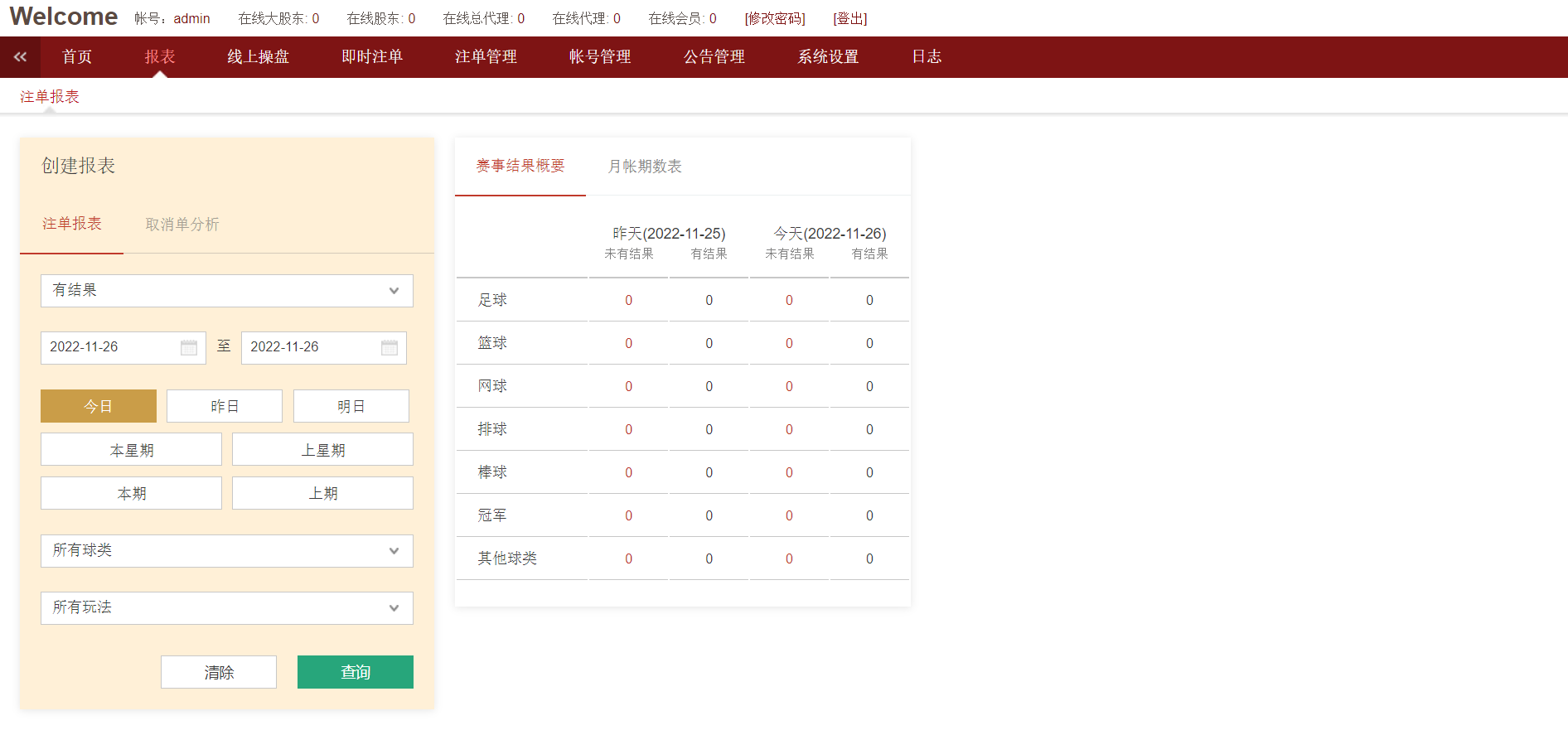Open calendar picker for end date
This screenshot has height=735, width=1568.
click(x=390, y=347)
